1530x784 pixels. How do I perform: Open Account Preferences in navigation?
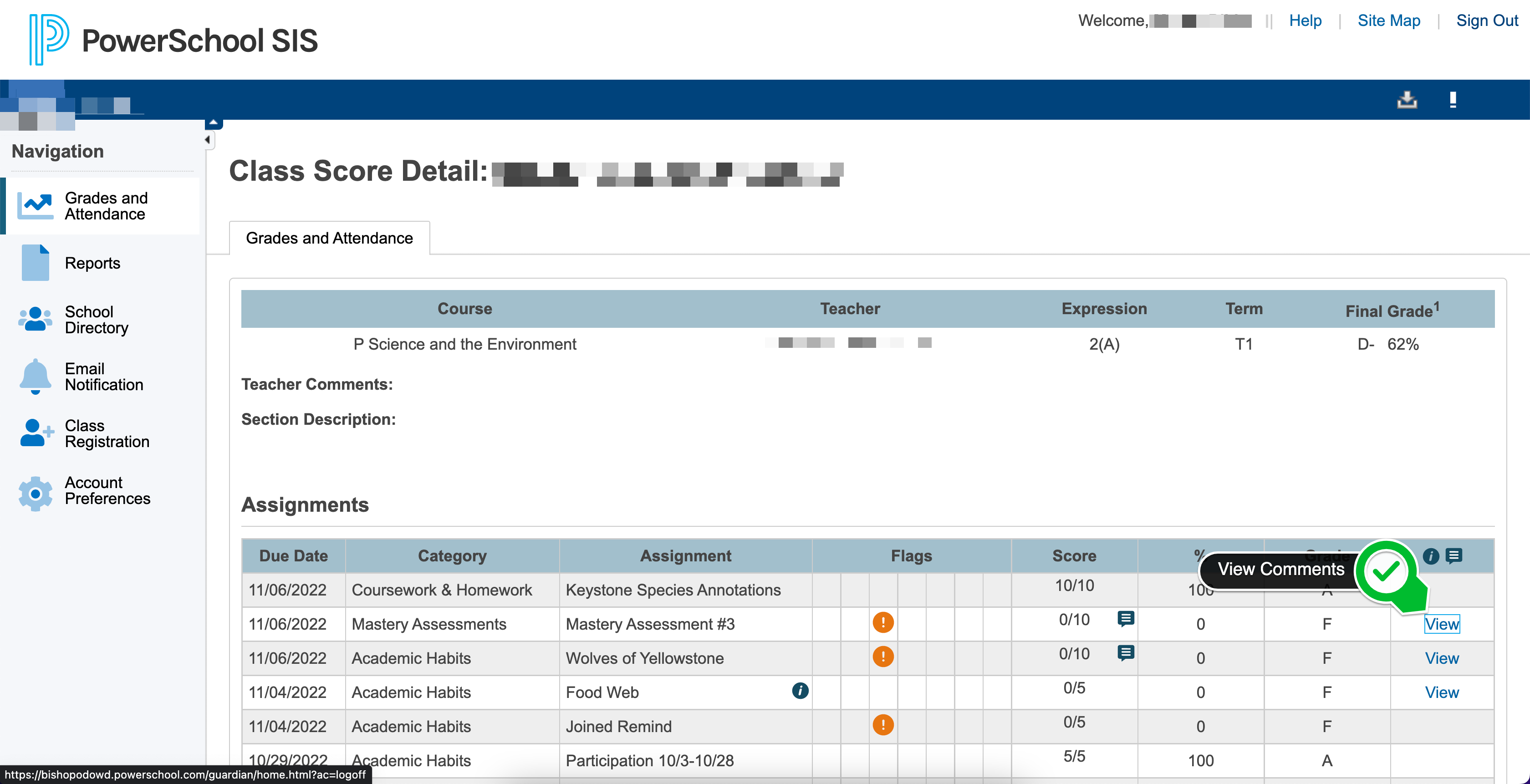pos(100,491)
